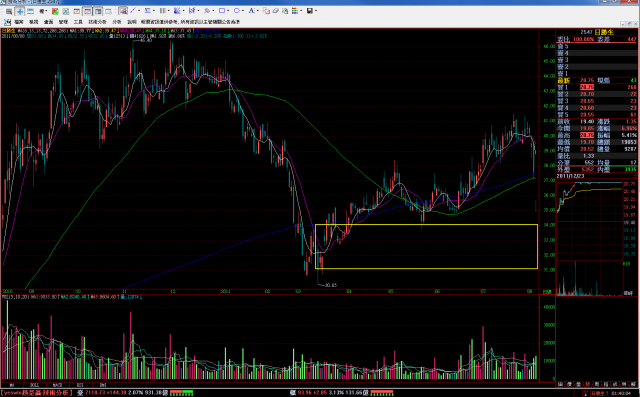
Task: Select the crossing lines drawing tool
Action: point(192,11)
